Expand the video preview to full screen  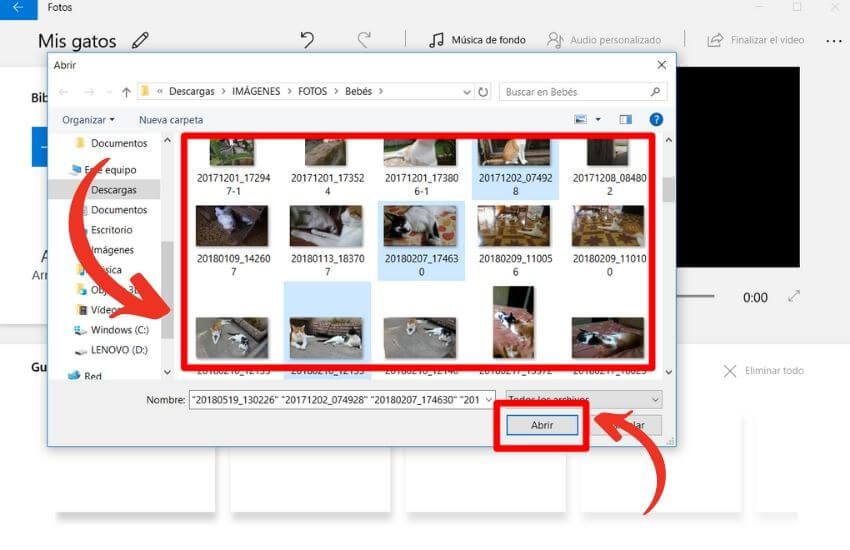[x=794, y=296]
